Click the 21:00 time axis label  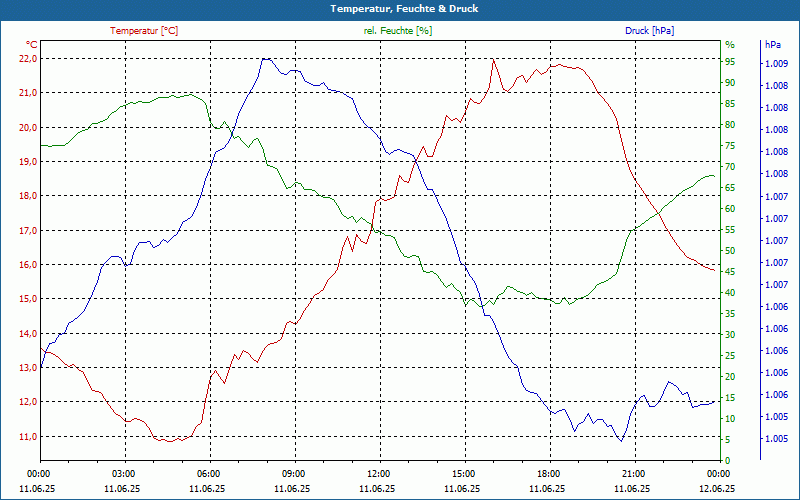[633, 473]
